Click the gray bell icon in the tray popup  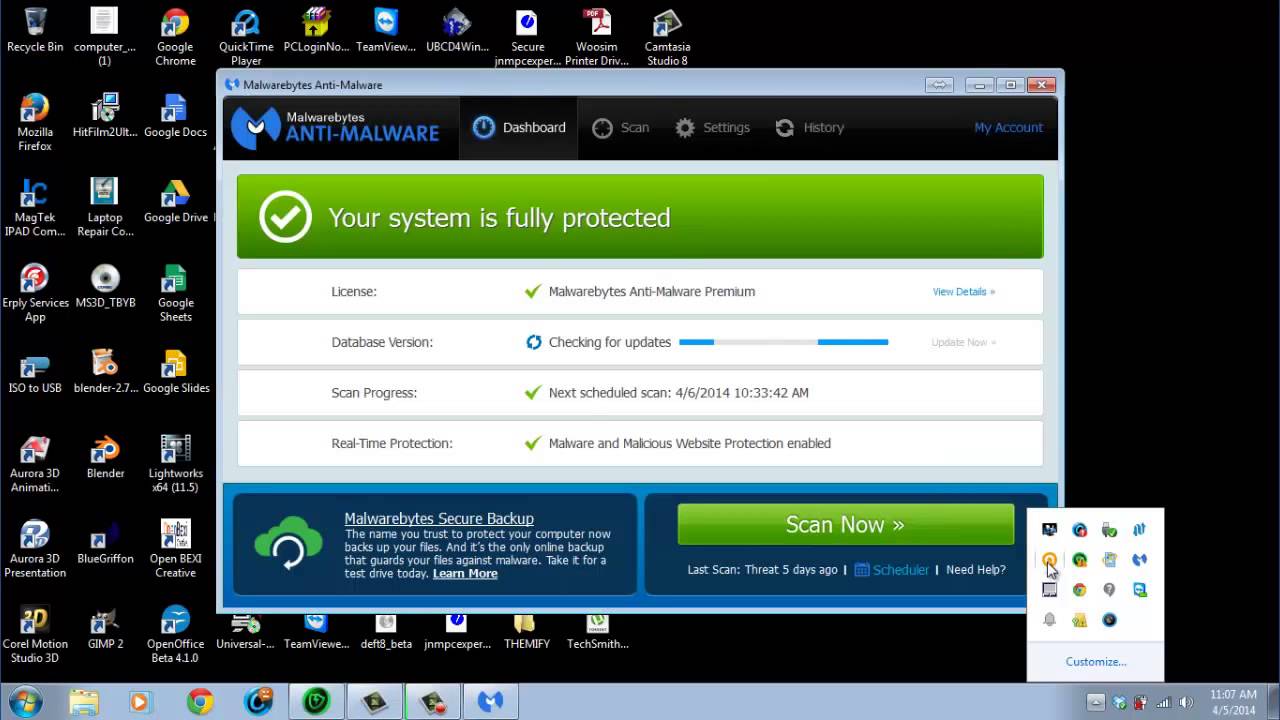1049,620
